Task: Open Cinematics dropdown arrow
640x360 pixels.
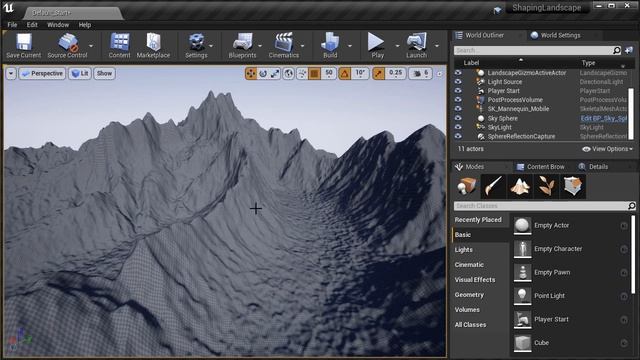Action: tap(302, 46)
